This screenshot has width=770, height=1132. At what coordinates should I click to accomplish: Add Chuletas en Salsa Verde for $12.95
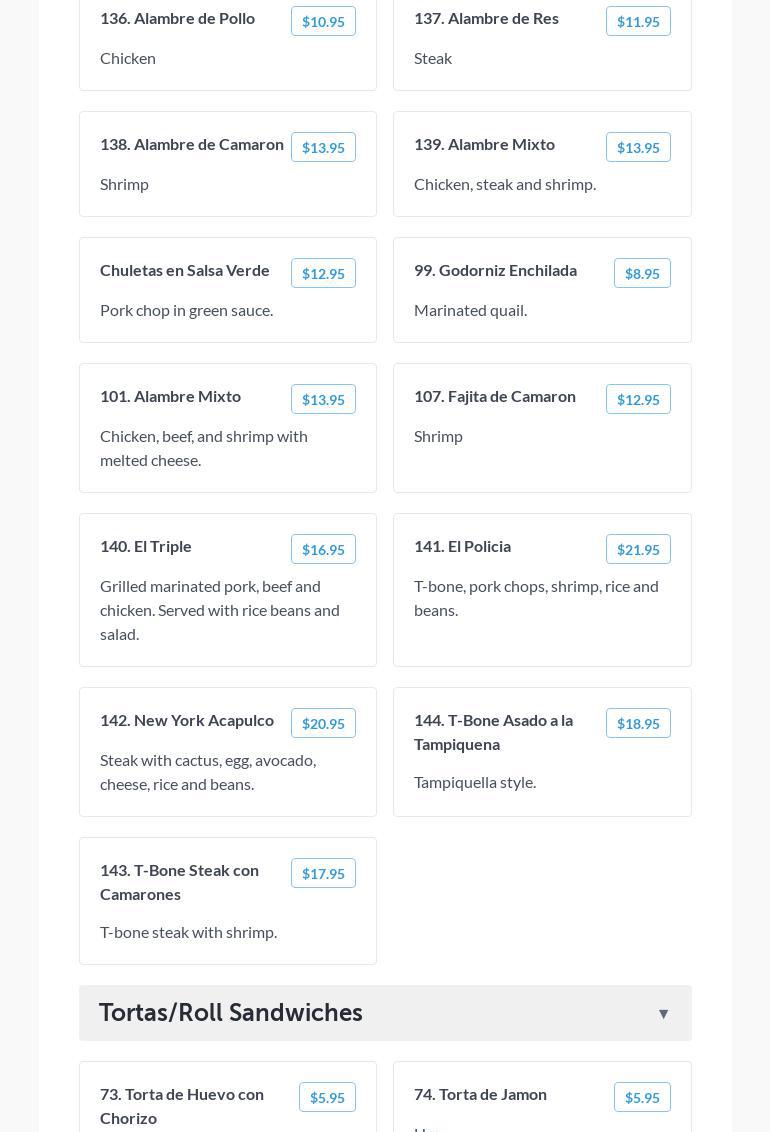323,274
